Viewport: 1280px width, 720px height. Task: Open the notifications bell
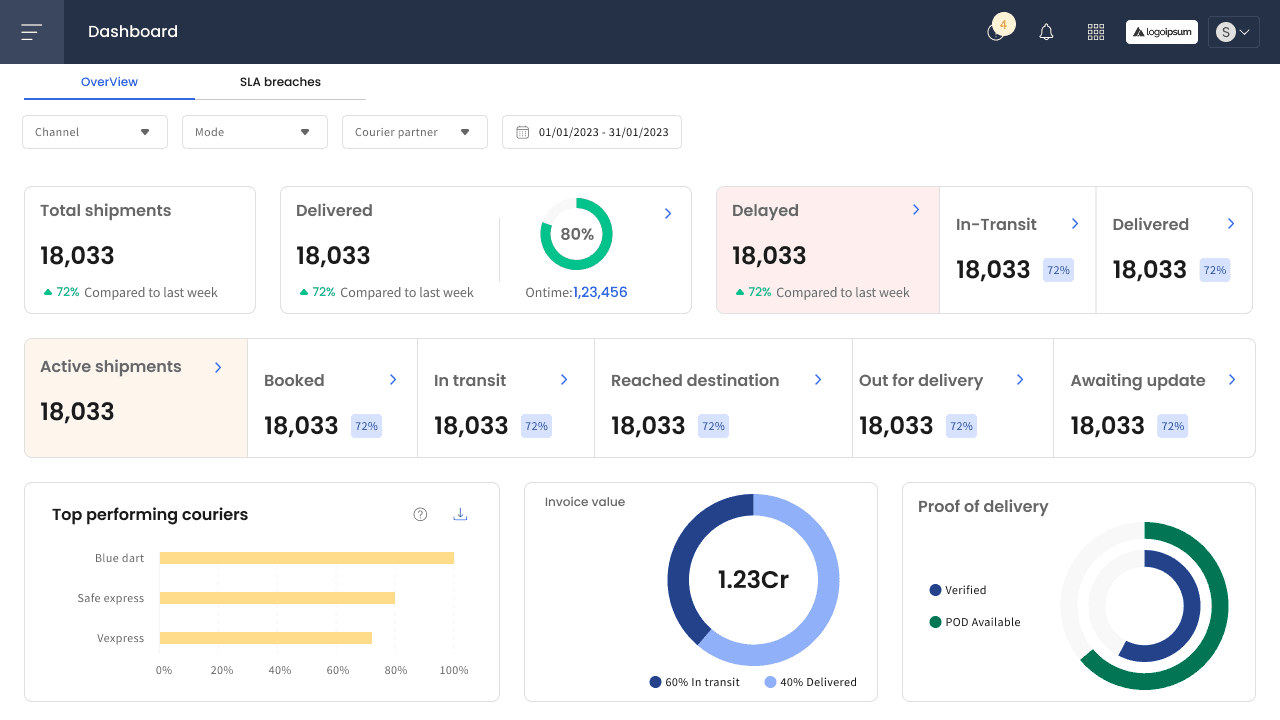click(1046, 32)
